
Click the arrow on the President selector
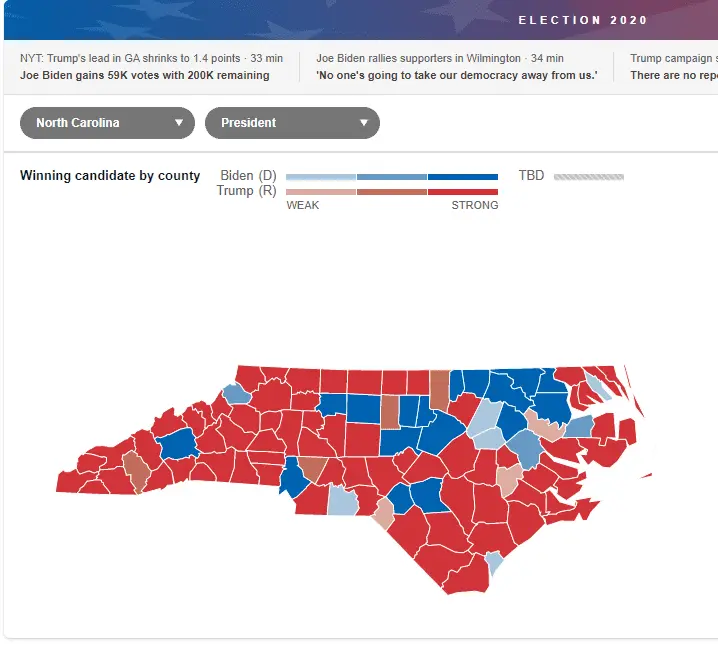pyautogui.click(x=364, y=123)
